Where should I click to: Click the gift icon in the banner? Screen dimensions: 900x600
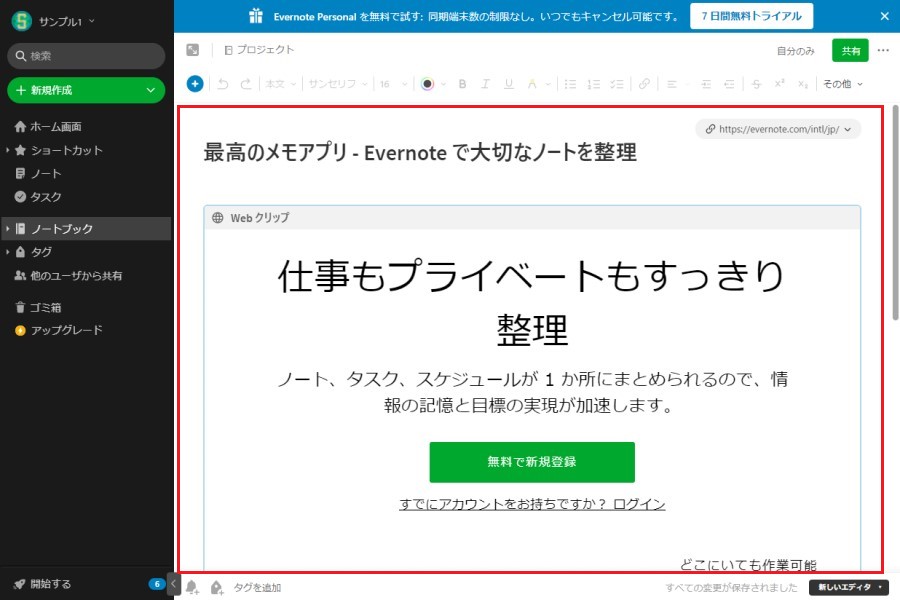tap(256, 16)
